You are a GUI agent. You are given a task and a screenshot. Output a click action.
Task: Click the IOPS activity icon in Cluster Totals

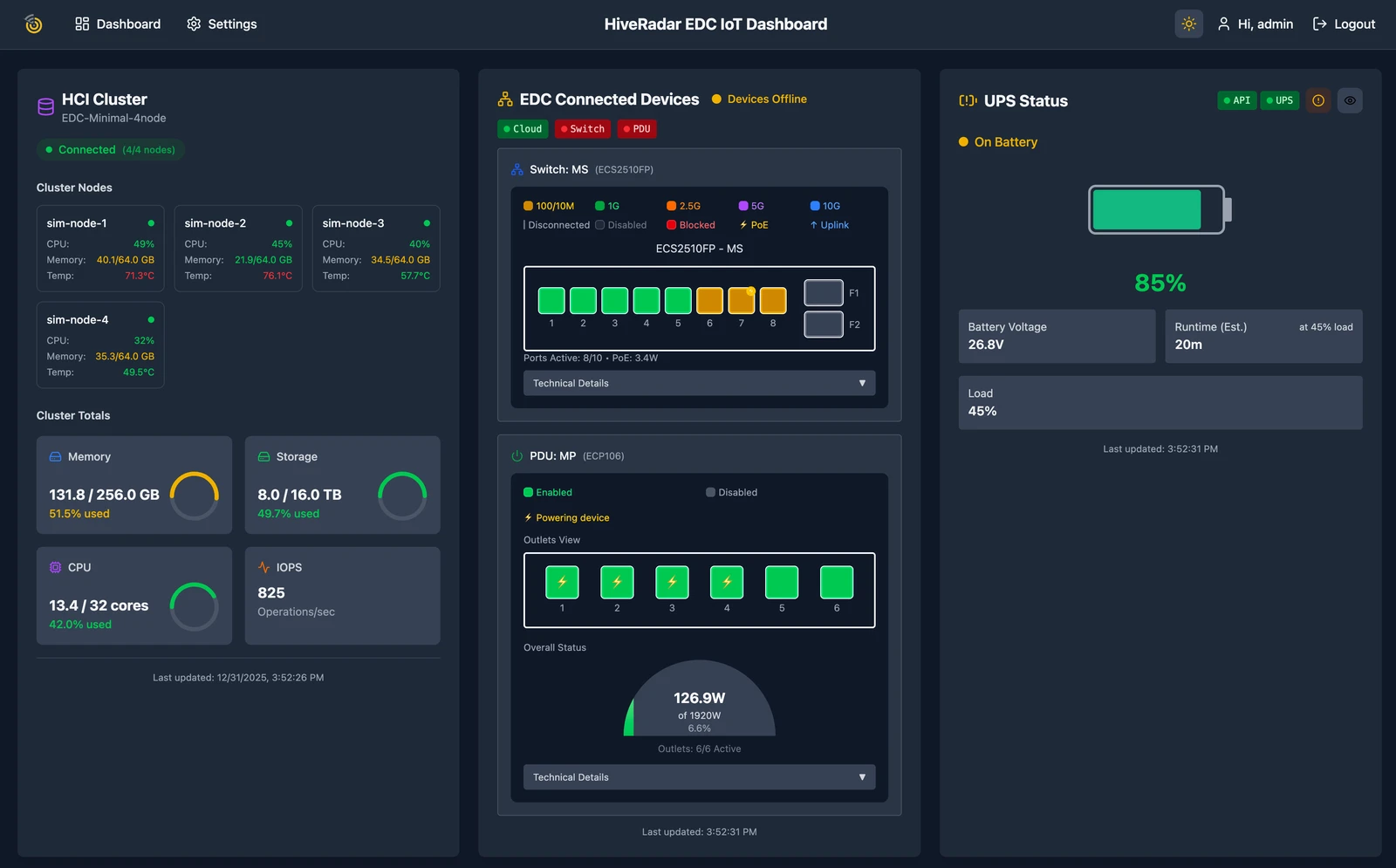click(x=263, y=566)
